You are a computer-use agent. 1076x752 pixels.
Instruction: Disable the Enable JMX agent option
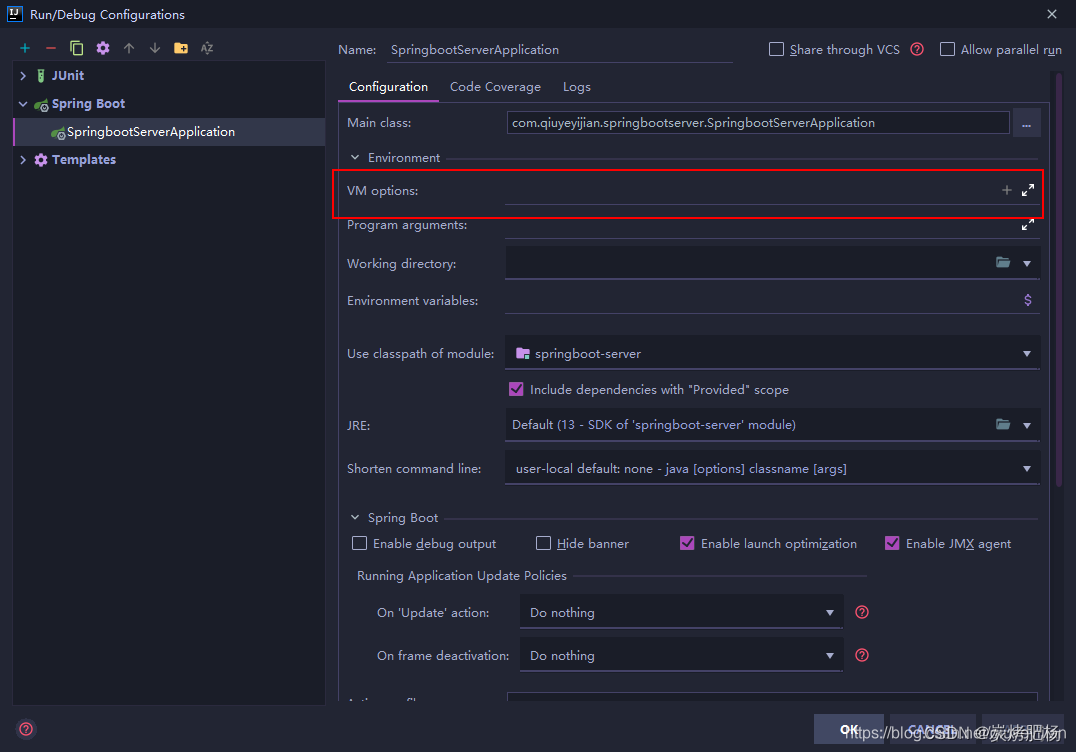point(891,543)
